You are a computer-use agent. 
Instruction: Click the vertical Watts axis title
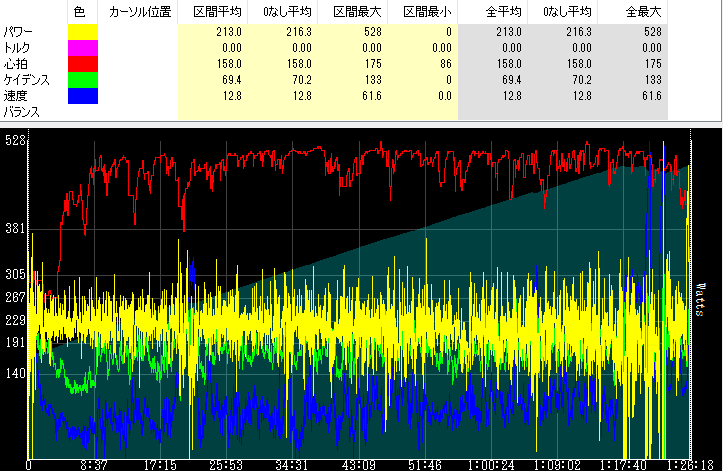click(699, 300)
